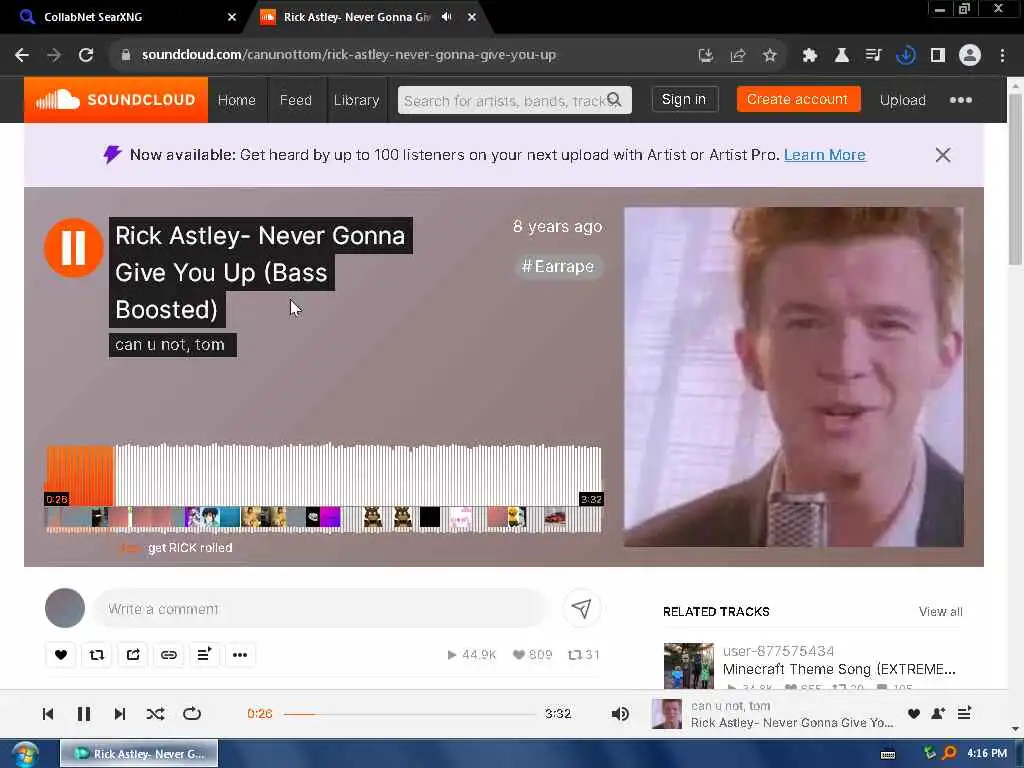
Task: Reload the page
Action: click(x=86, y=55)
